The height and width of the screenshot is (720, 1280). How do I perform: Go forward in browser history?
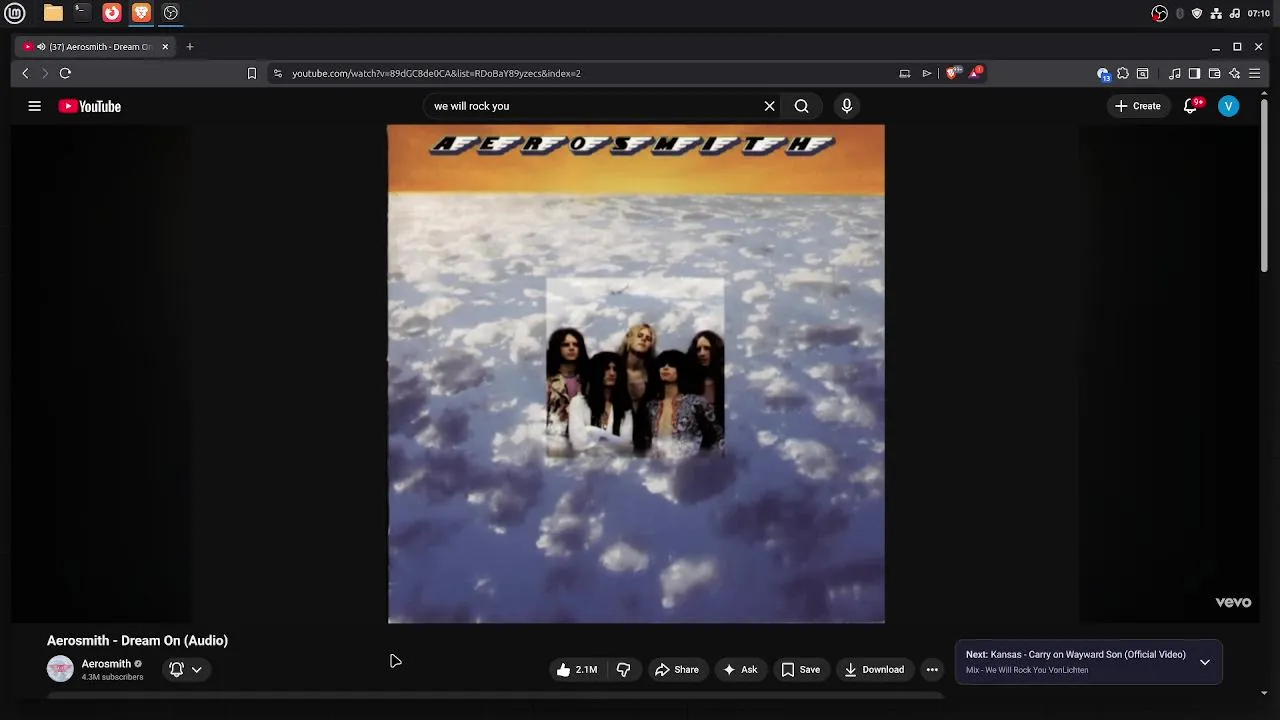click(45, 73)
